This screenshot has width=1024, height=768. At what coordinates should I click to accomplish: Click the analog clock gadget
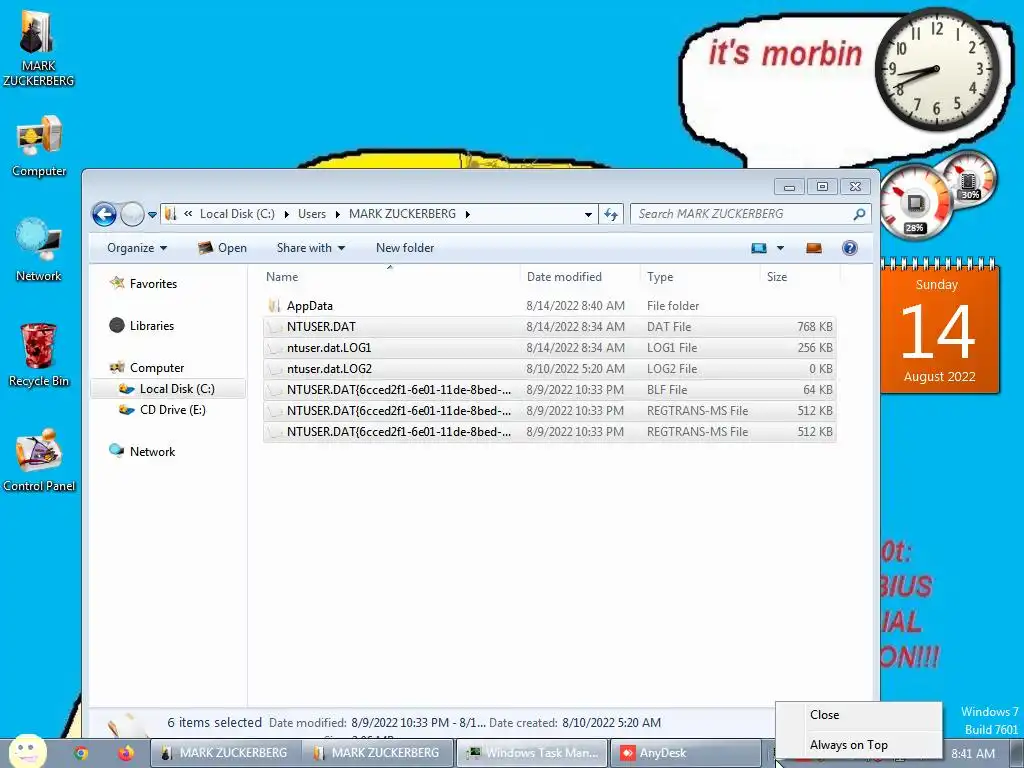[936, 69]
